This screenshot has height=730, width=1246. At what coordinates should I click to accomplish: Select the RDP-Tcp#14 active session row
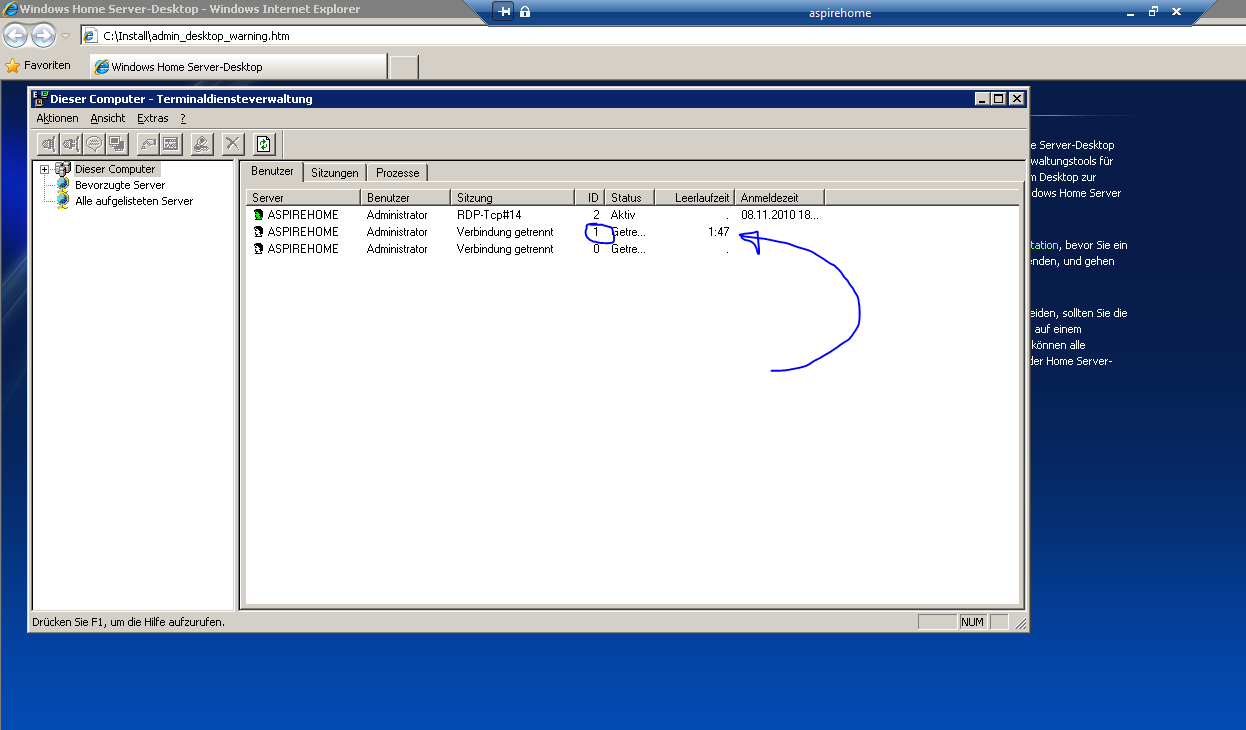pos(489,215)
